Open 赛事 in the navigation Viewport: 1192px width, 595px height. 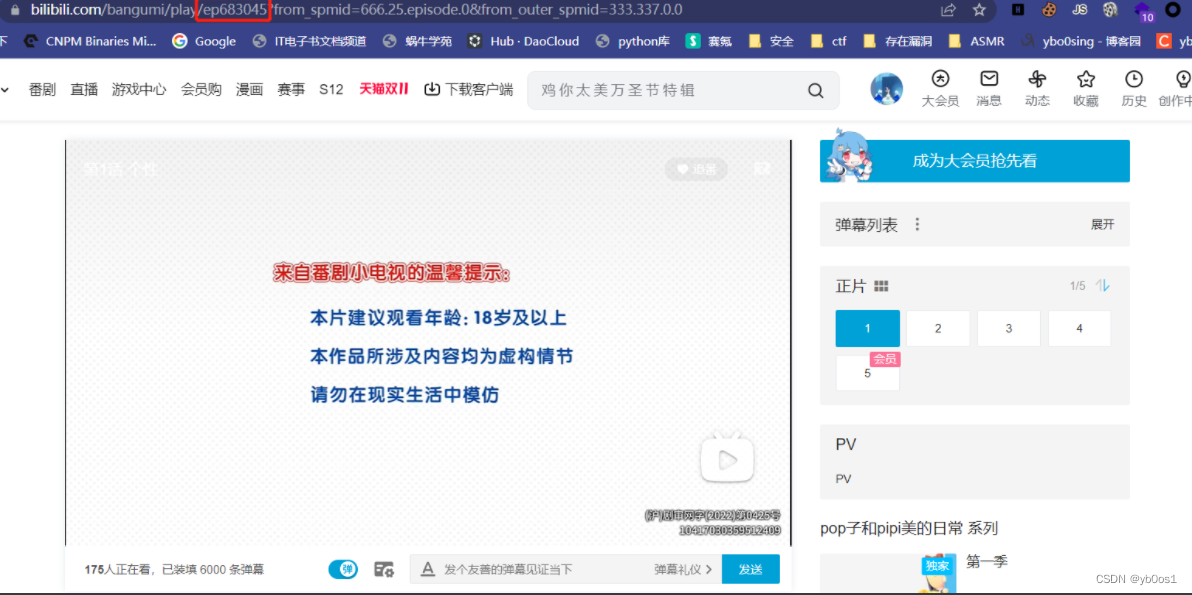[x=291, y=90]
